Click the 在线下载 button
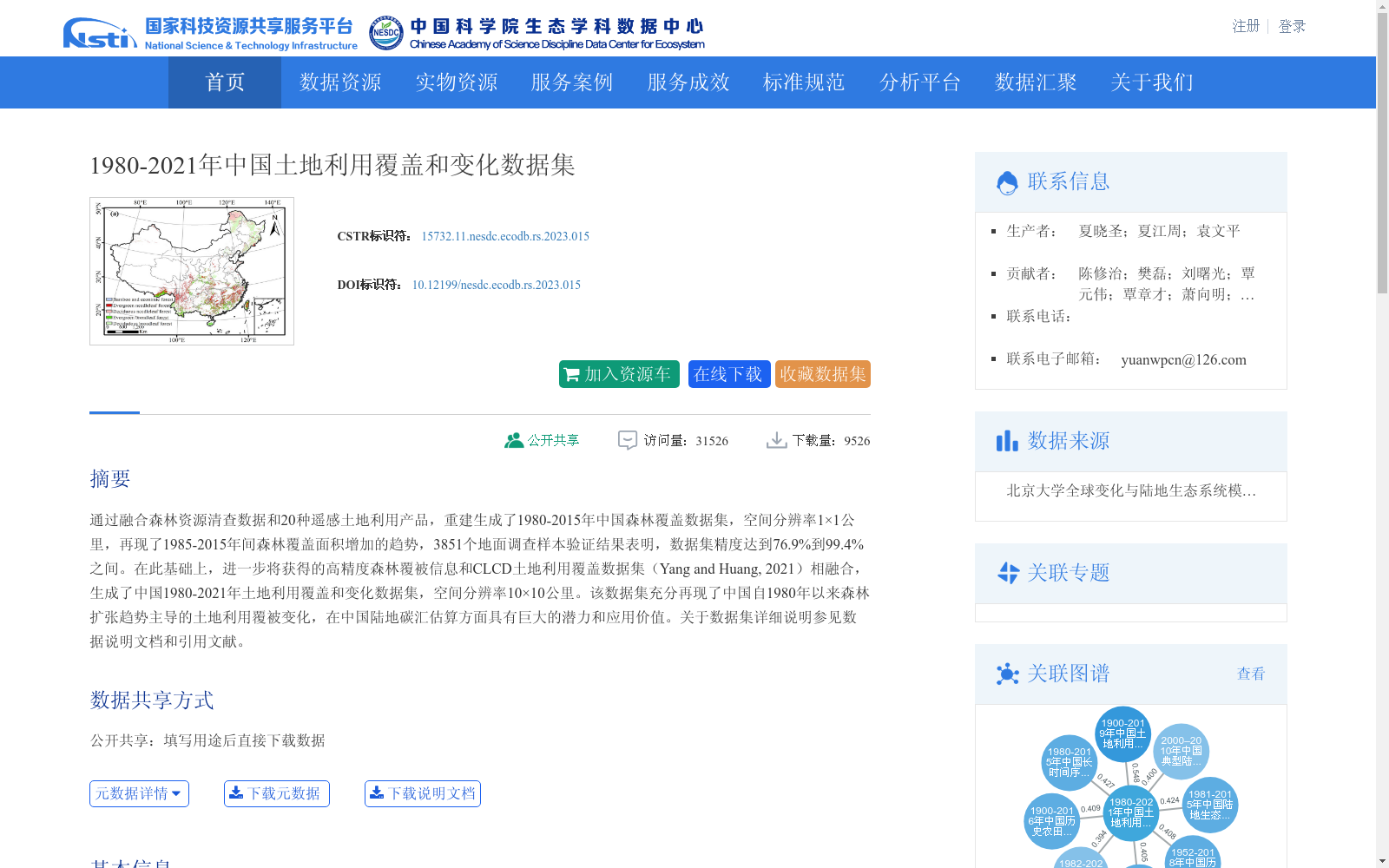Screen dimensions: 1389x868 point(729,374)
